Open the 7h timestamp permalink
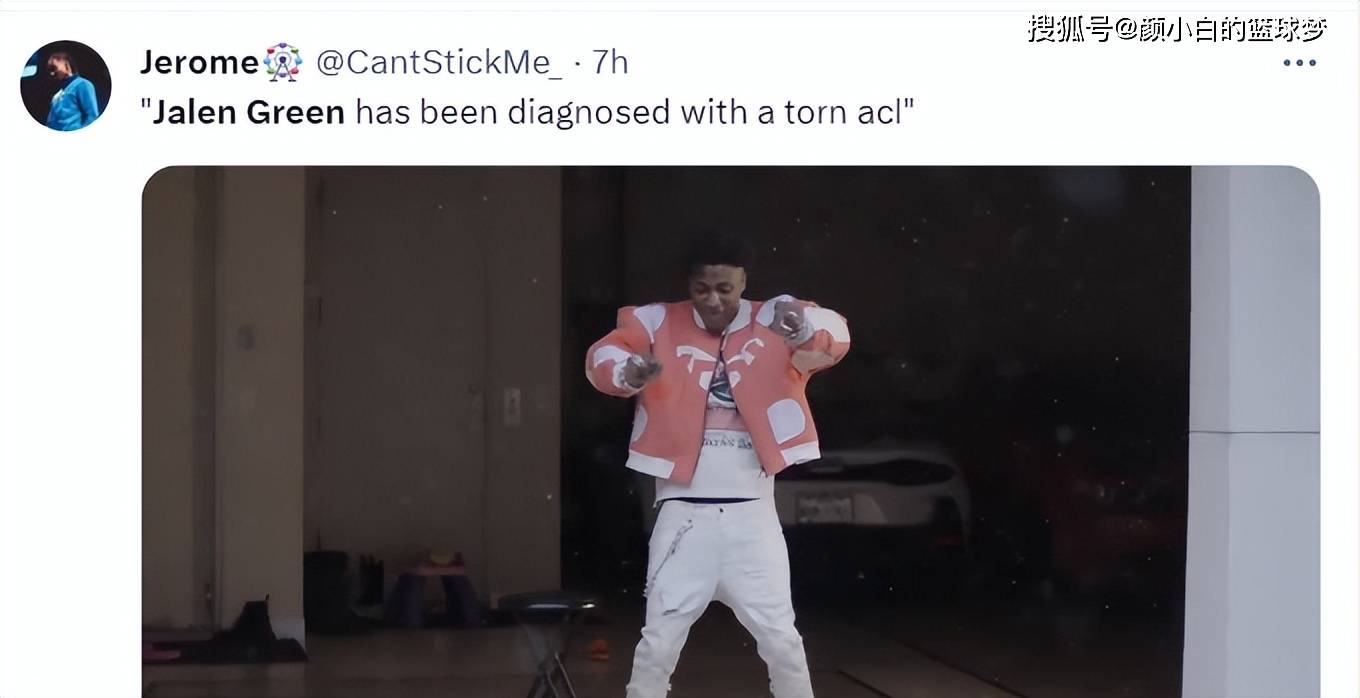The height and width of the screenshot is (698, 1360). (x=610, y=62)
